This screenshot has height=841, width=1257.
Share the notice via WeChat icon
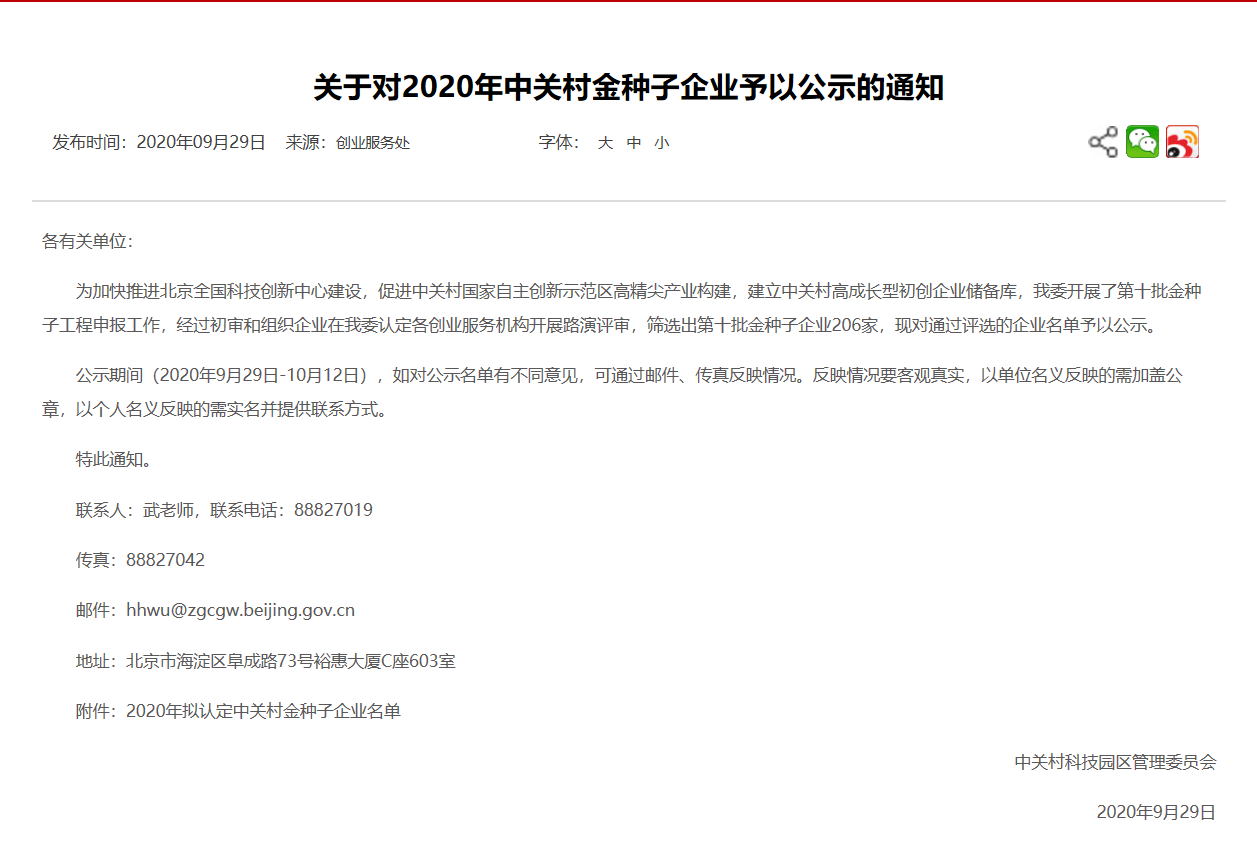coord(1142,142)
